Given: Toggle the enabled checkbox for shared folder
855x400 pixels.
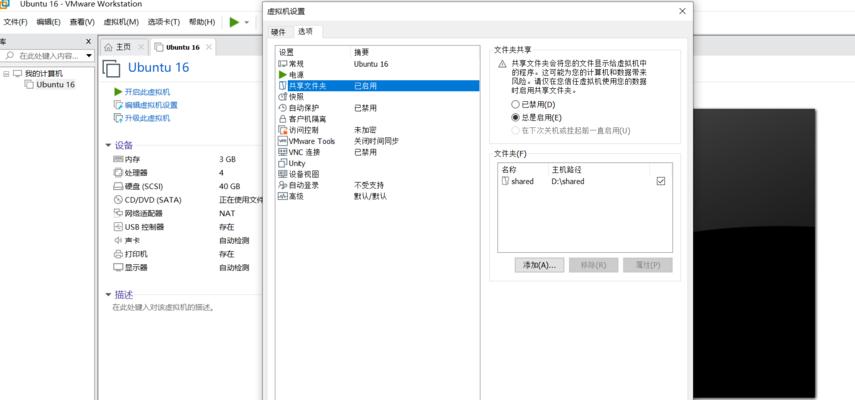Looking at the screenshot, I should tap(661, 181).
